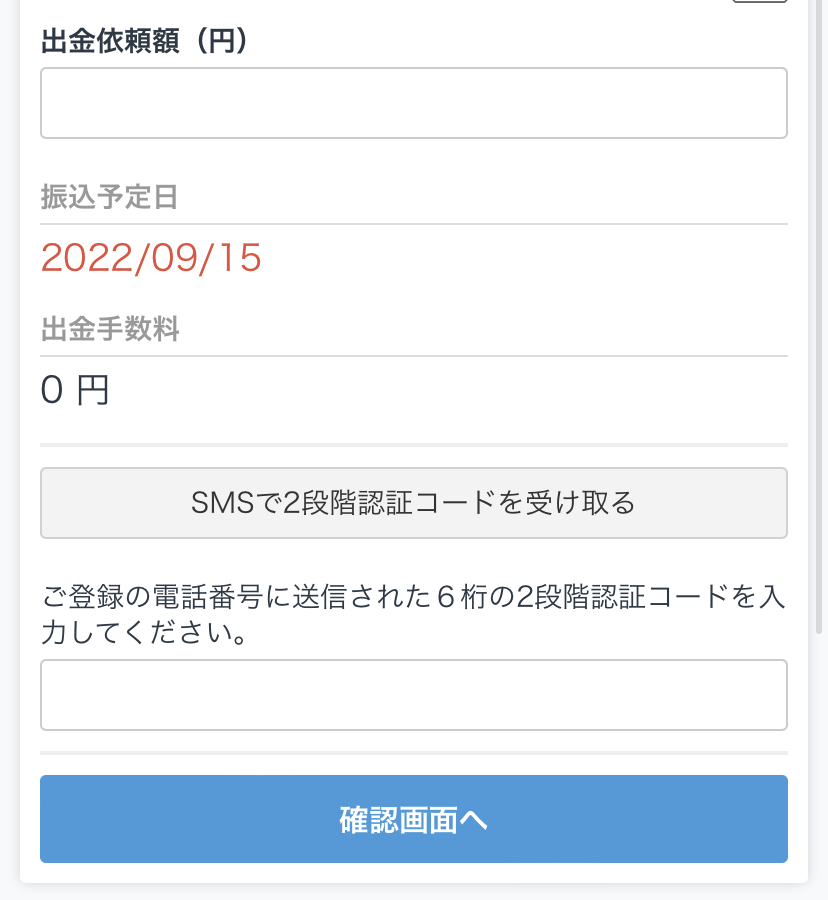Click the thick separator above the SMS button

(x=414, y=445)
